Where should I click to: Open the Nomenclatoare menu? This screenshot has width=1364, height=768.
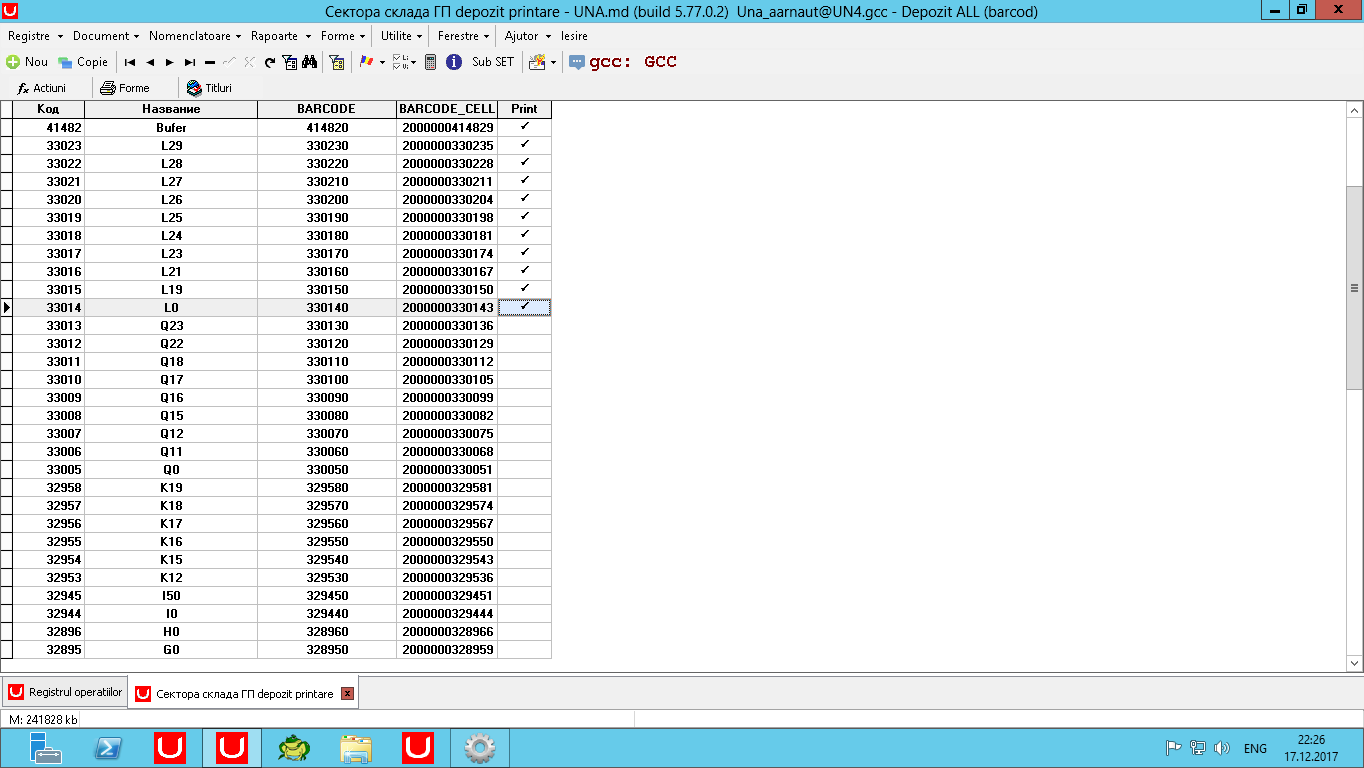coord(195,36)
